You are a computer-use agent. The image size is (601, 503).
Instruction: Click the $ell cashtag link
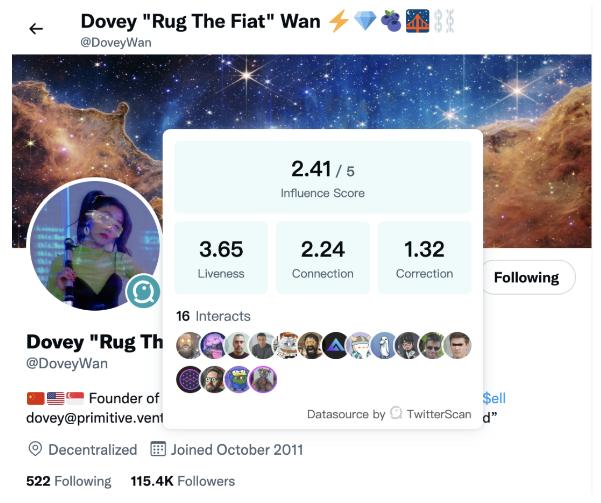coord(494,398)
